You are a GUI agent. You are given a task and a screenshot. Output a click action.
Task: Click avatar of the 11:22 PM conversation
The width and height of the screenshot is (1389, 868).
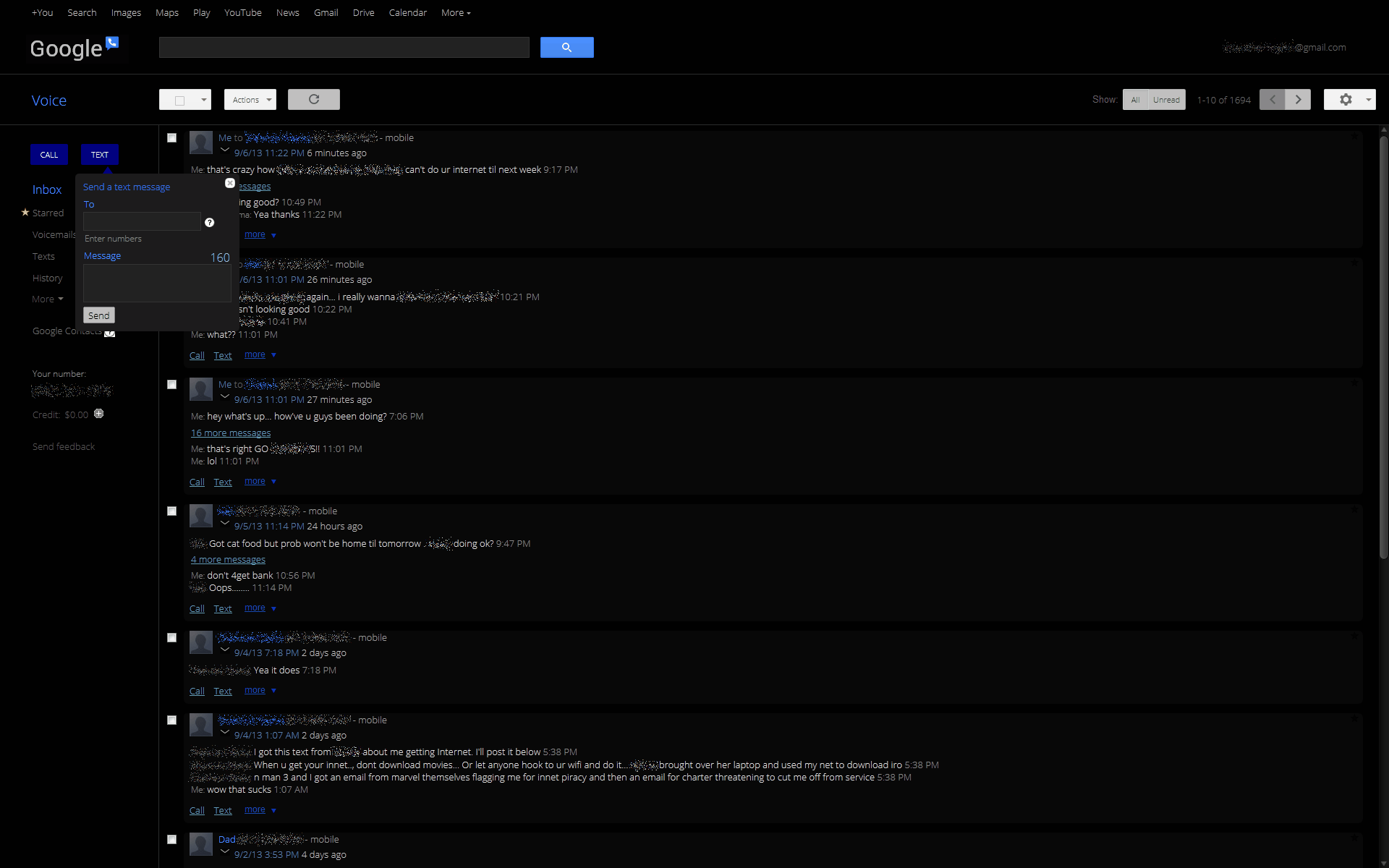(x=201, y=142)
